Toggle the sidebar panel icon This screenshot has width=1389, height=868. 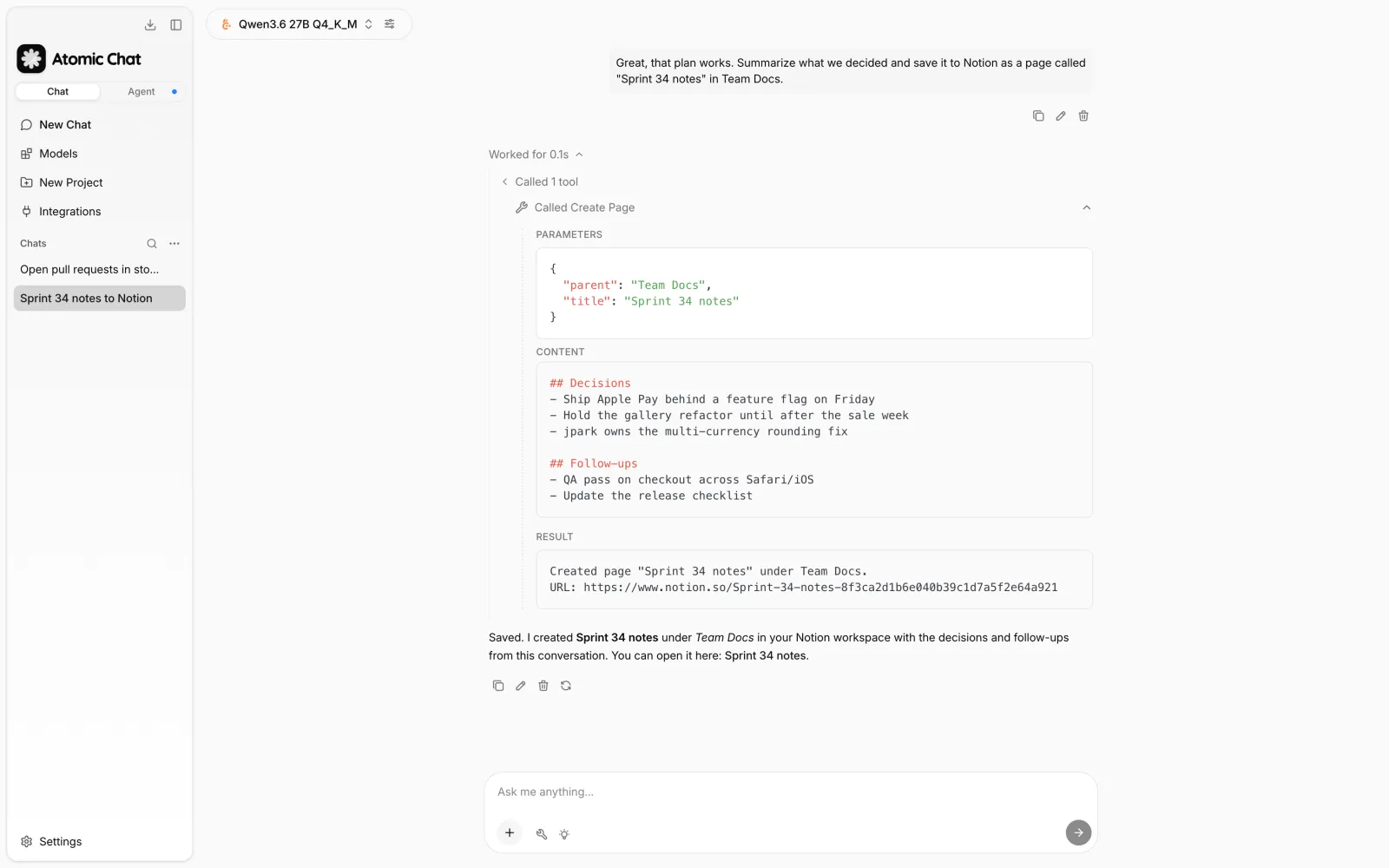pyautogui.click(x=176, y=25)
